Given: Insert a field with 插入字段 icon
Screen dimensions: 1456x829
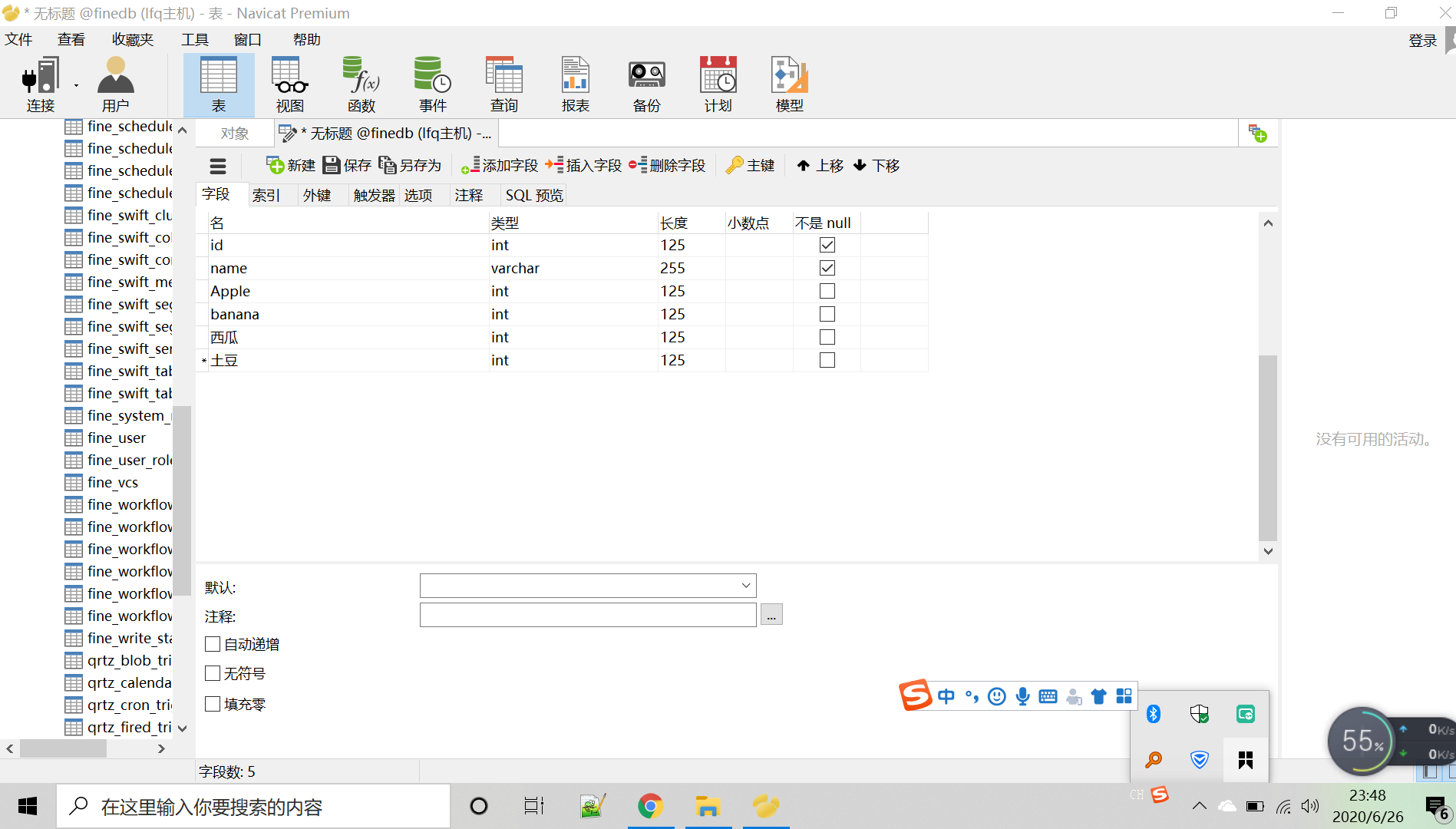Looking at the screenshot, I should pyautogui.click(x=582, y=165).
